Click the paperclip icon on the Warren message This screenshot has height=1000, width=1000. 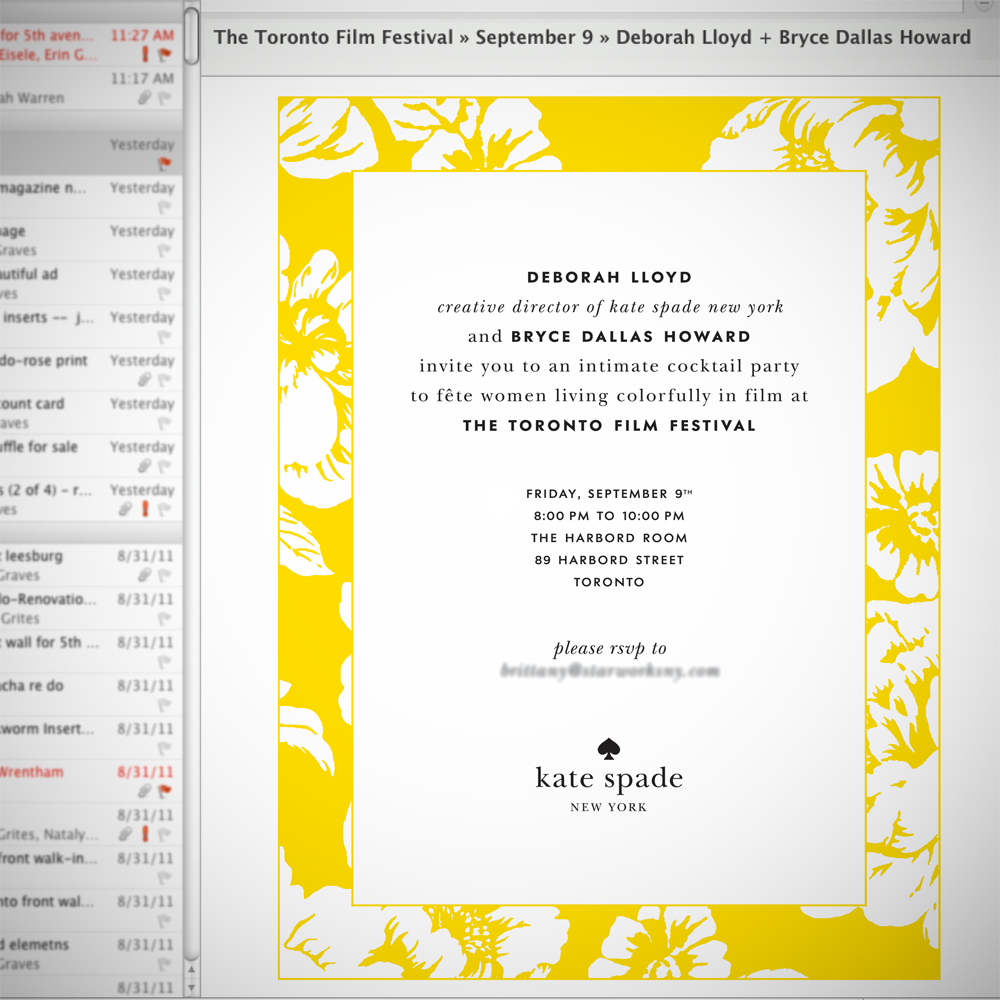(145, 98)
